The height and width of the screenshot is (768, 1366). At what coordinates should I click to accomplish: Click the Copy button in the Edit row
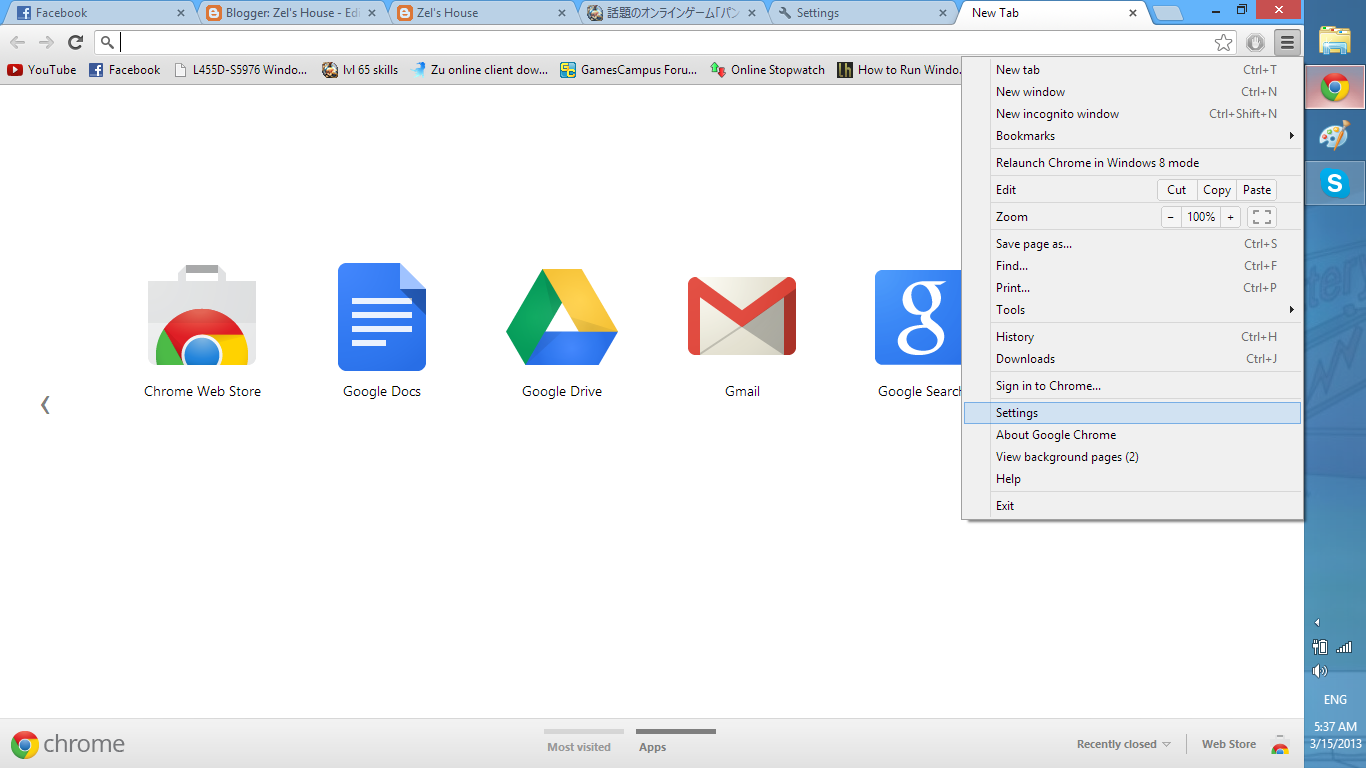[1217, 190]
